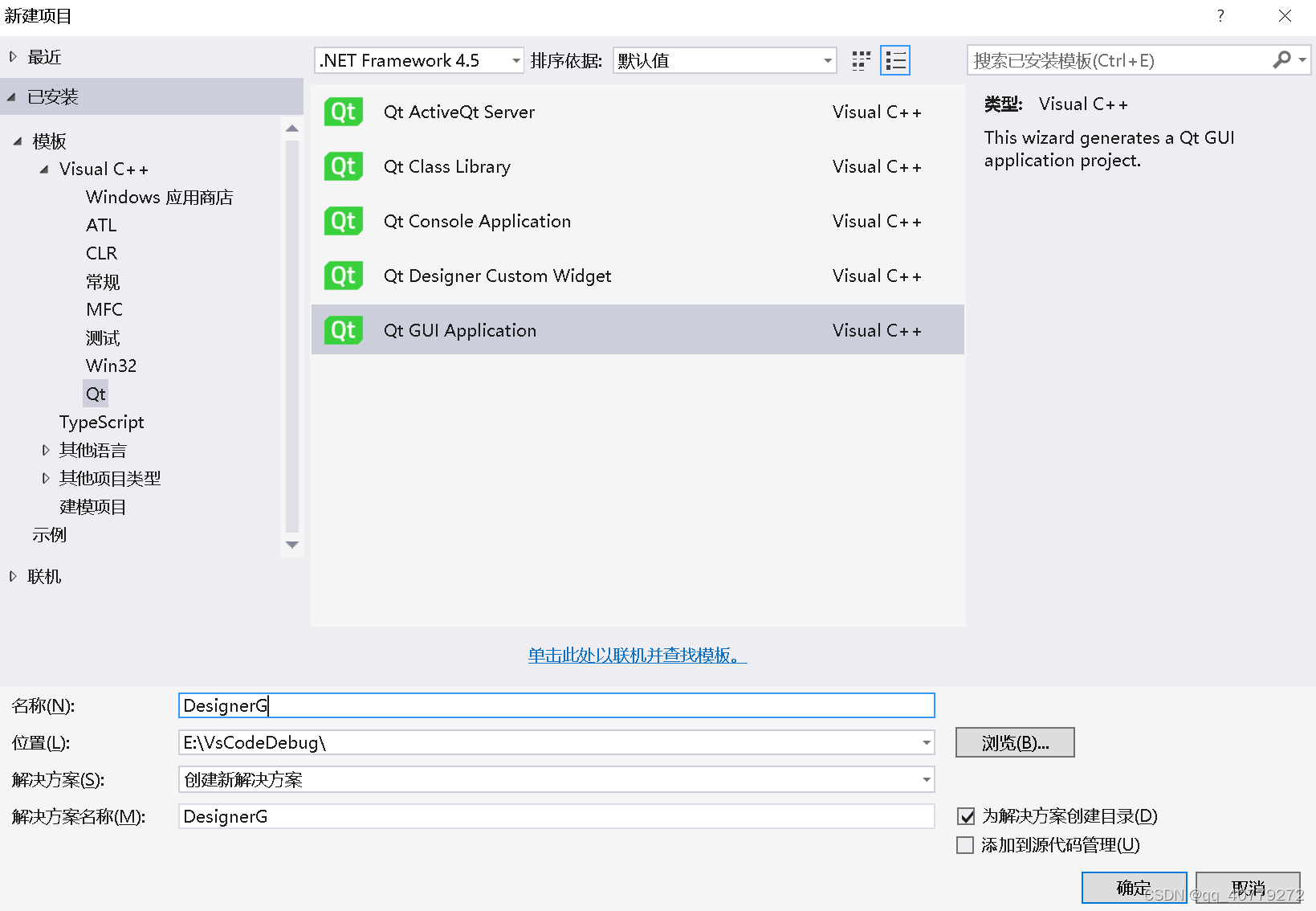Open the 排序依据 默认值 dropdown

pos(724,60)
